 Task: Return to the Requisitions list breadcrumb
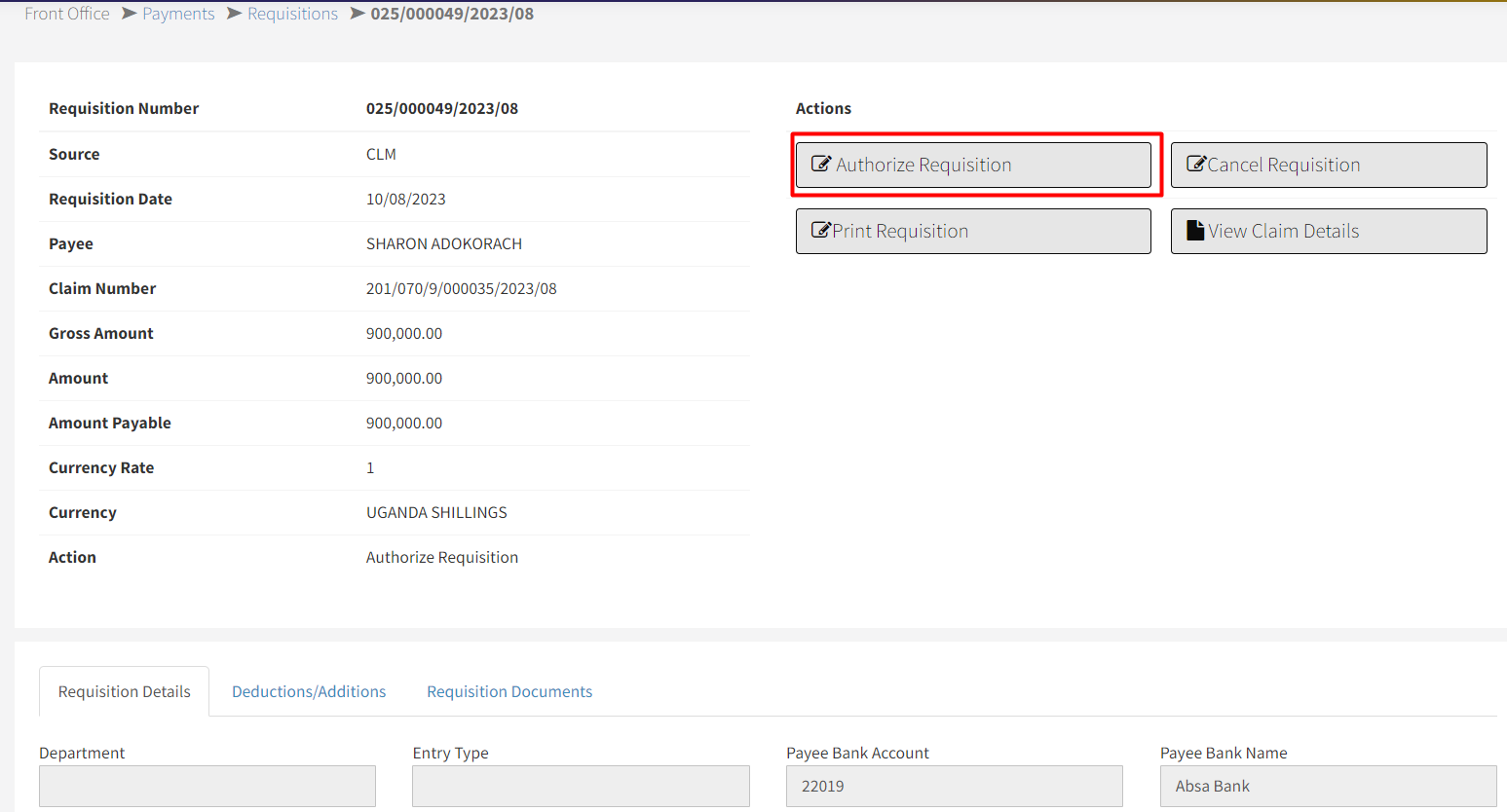click(292, 14)
